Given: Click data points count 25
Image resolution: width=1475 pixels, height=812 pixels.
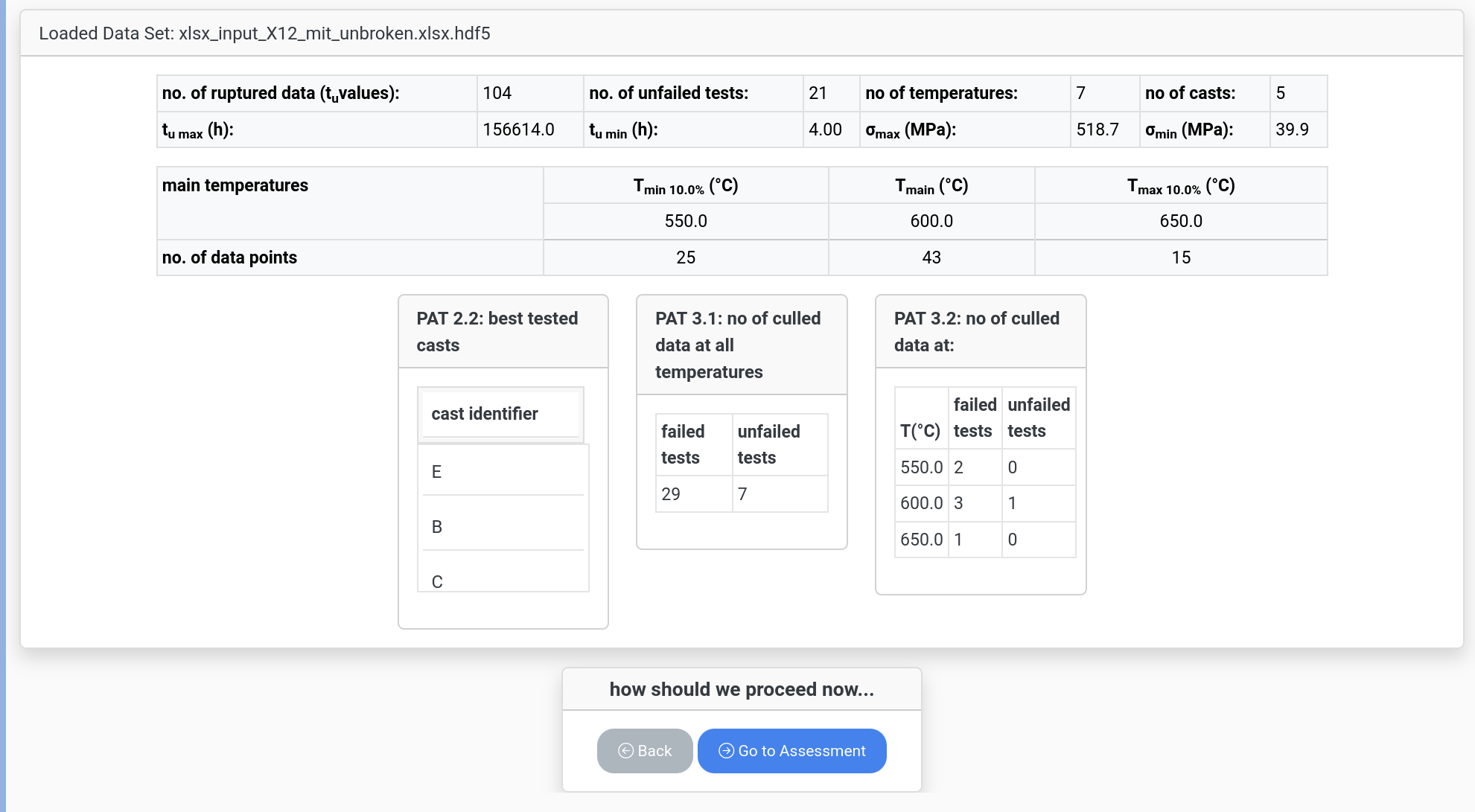Looking at the screenshot, I should (686, 258).
